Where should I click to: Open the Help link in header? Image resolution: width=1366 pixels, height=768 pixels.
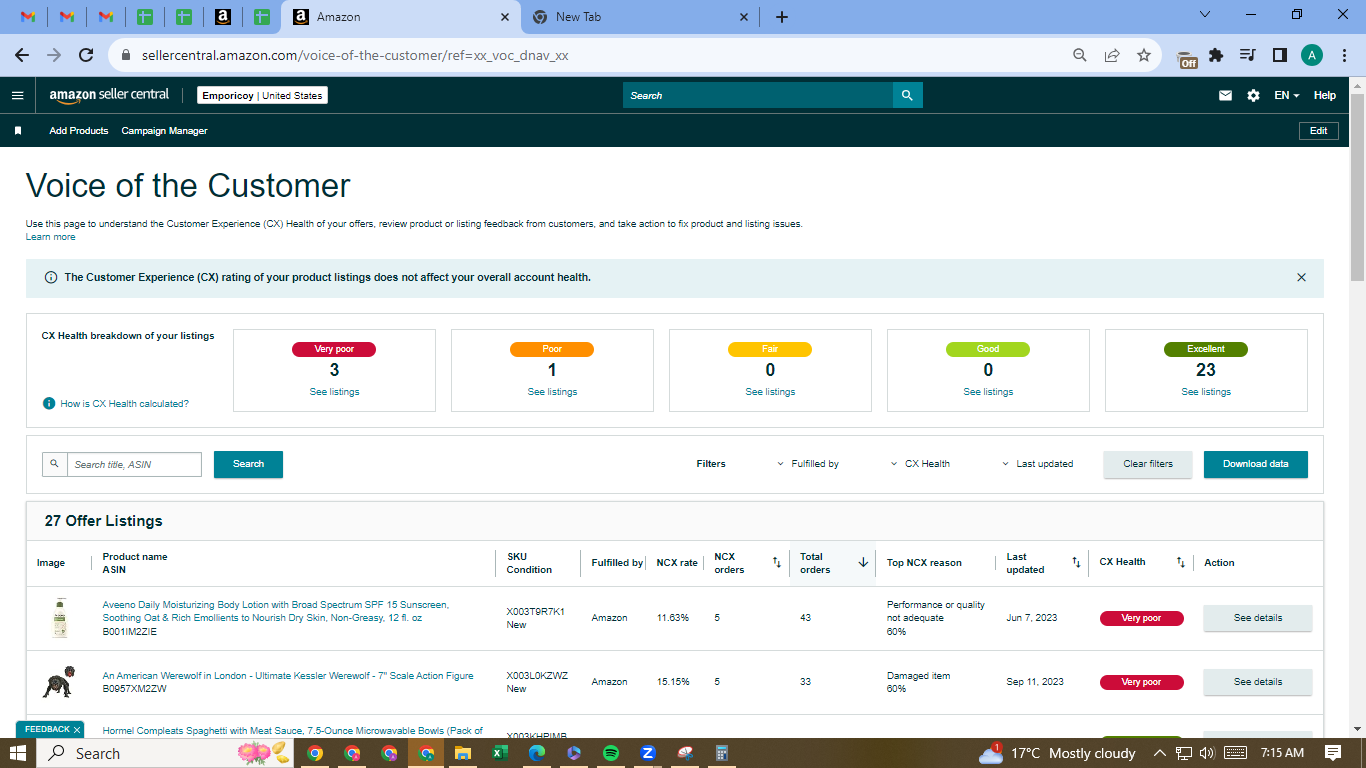pos(1325,96)
